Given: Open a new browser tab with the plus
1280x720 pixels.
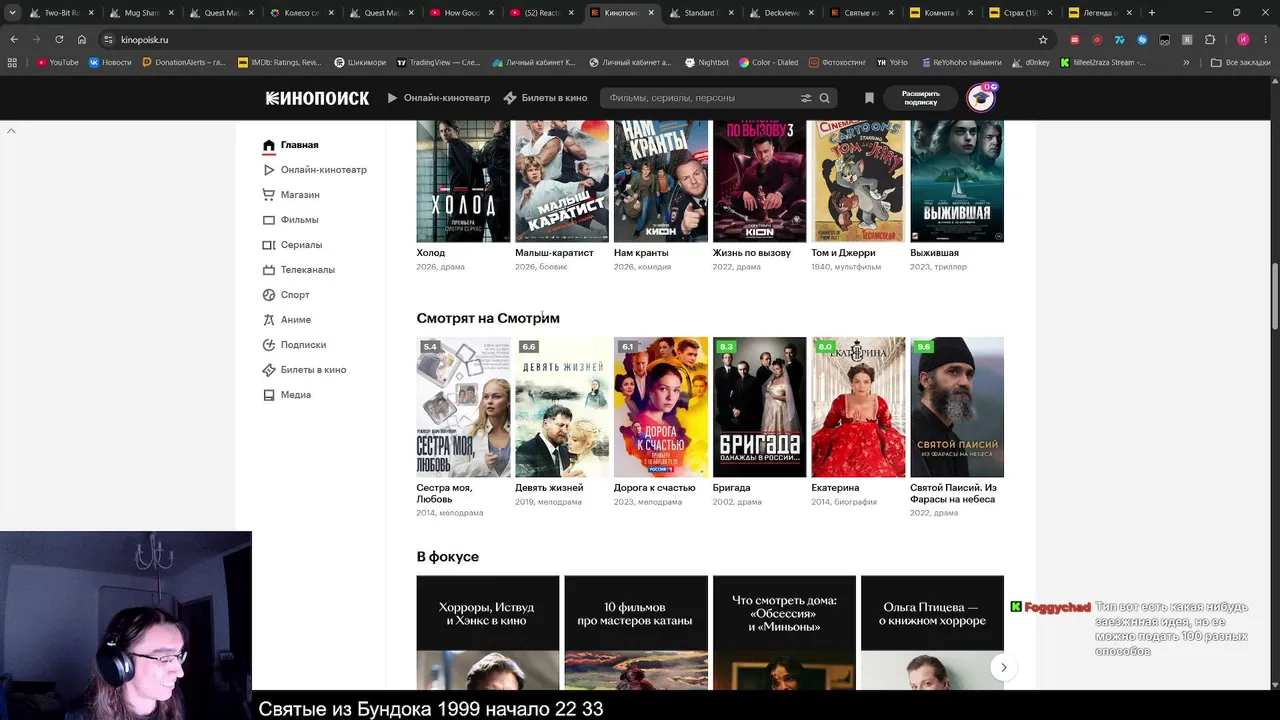Looking at the screenshot, I should pos(1152,13).
